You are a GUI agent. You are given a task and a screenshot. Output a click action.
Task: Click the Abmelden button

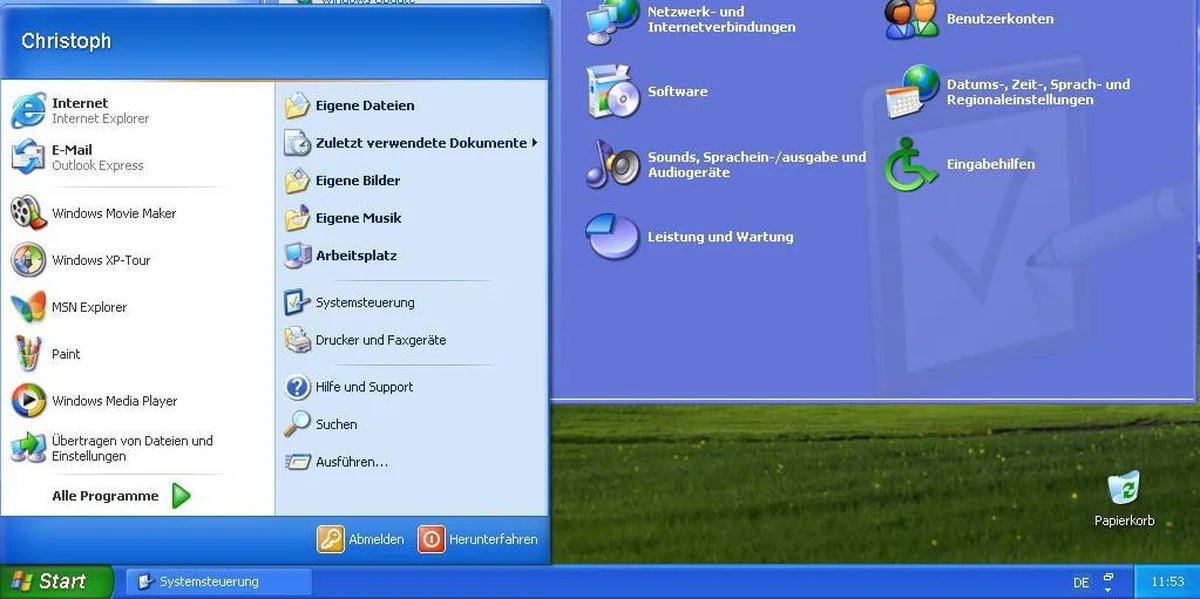(361, 539)
